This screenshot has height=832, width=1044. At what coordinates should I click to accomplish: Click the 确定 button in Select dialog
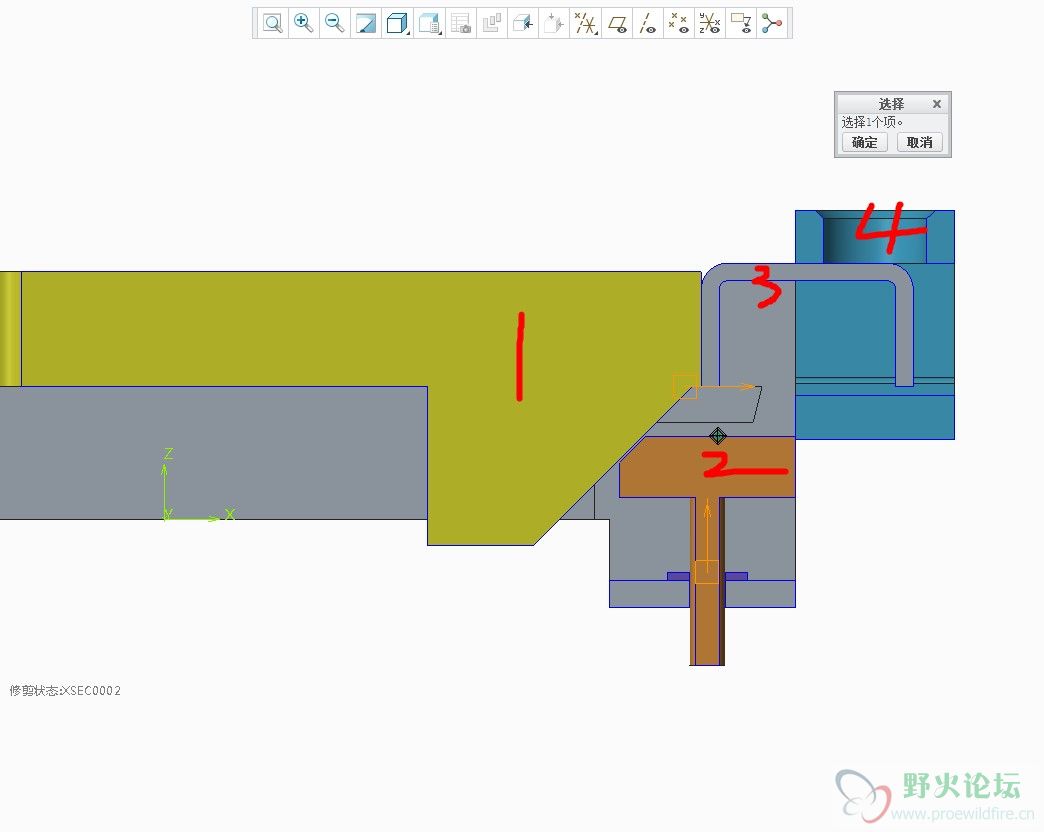point(864,142)
